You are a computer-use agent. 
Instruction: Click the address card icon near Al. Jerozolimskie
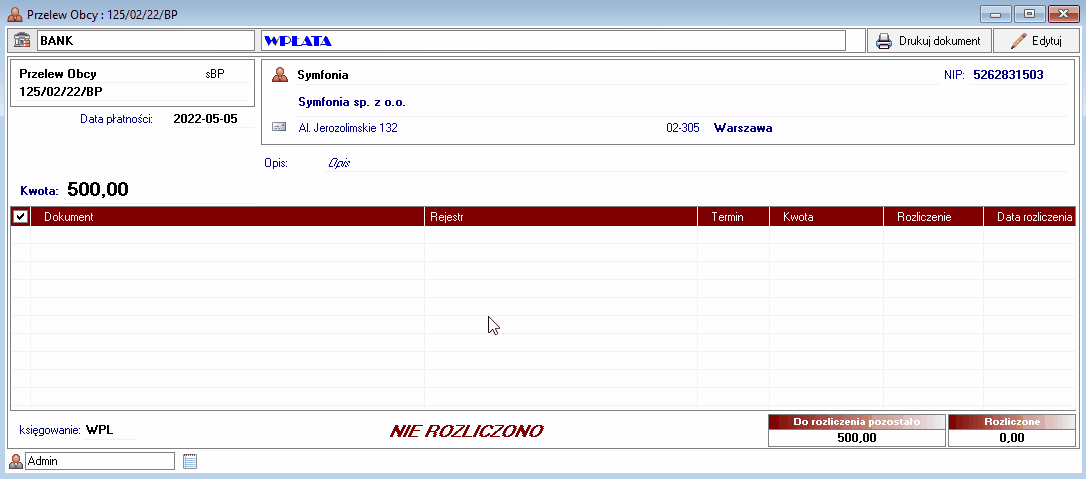click(279, 128)
